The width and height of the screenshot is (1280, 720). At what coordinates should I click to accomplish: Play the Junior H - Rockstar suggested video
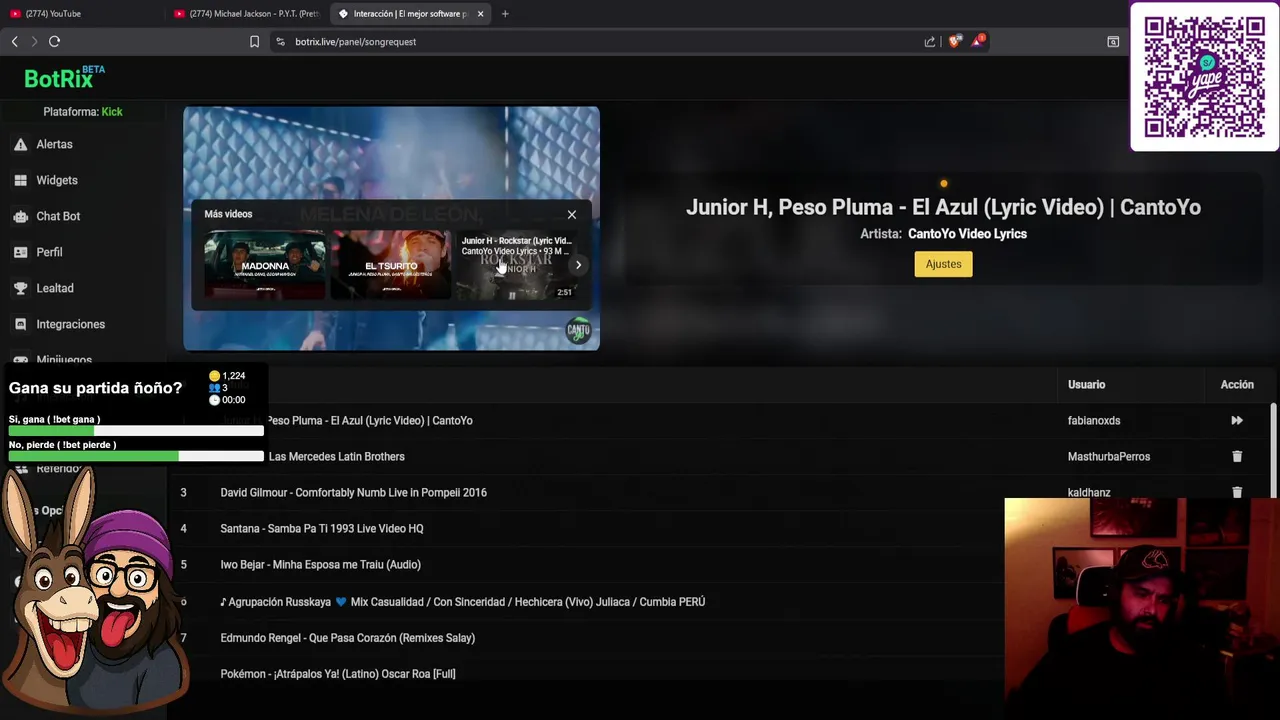[517, 265]
